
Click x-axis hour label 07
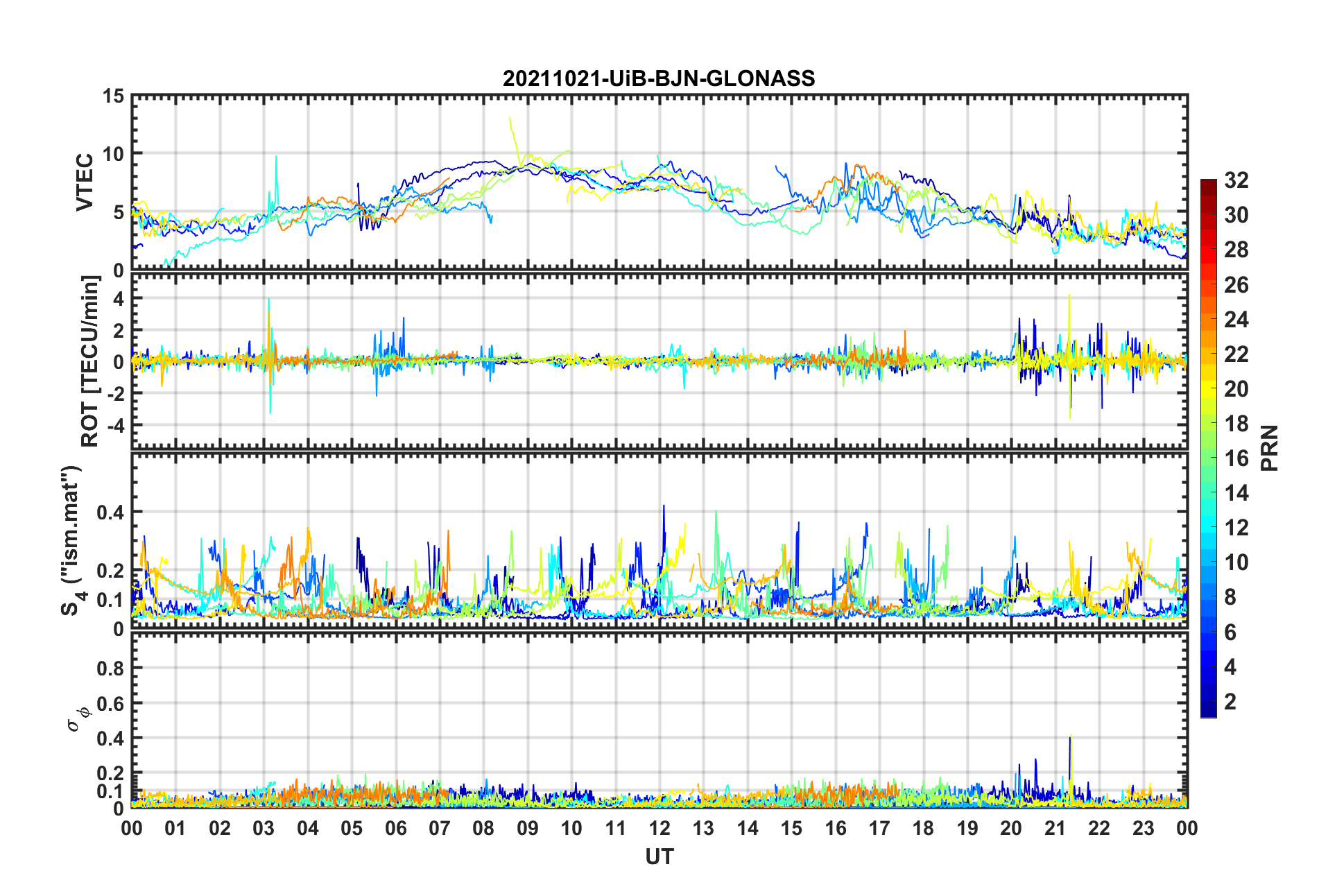click(440, 828)
